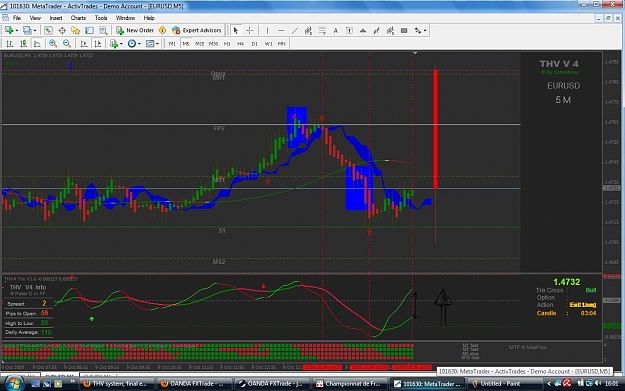The width and height of the screenshot is (625, 391).
Task: Select the Bar Chart display icon
Action: [x=10, y=44]
